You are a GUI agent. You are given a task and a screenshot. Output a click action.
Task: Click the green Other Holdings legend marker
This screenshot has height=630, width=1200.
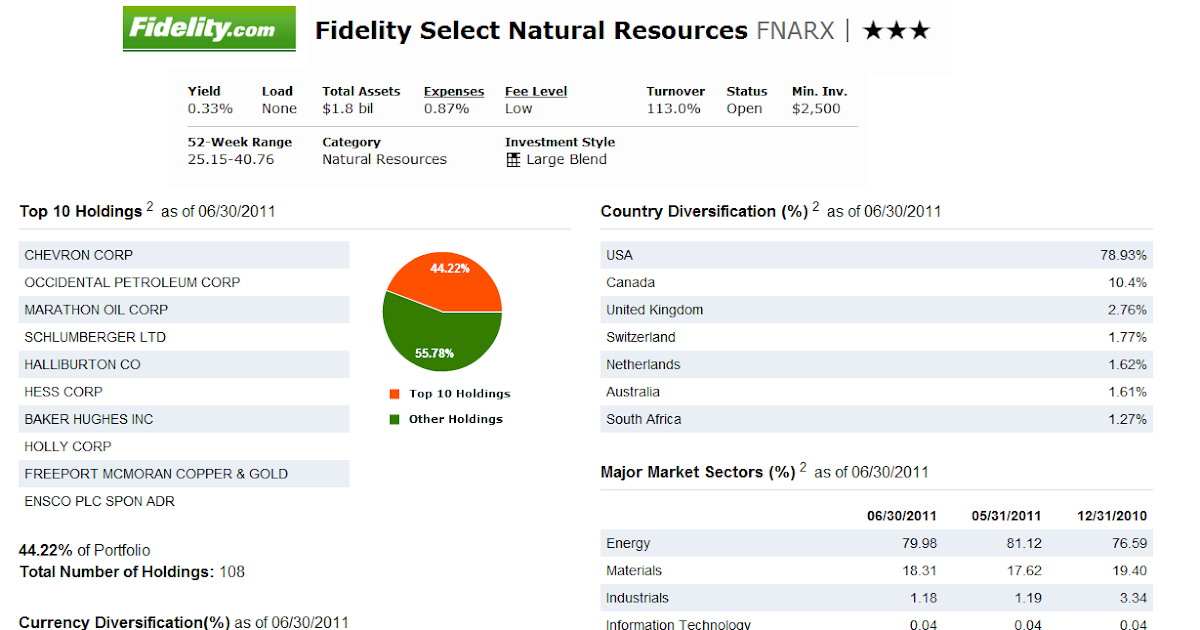click(392, 419)
